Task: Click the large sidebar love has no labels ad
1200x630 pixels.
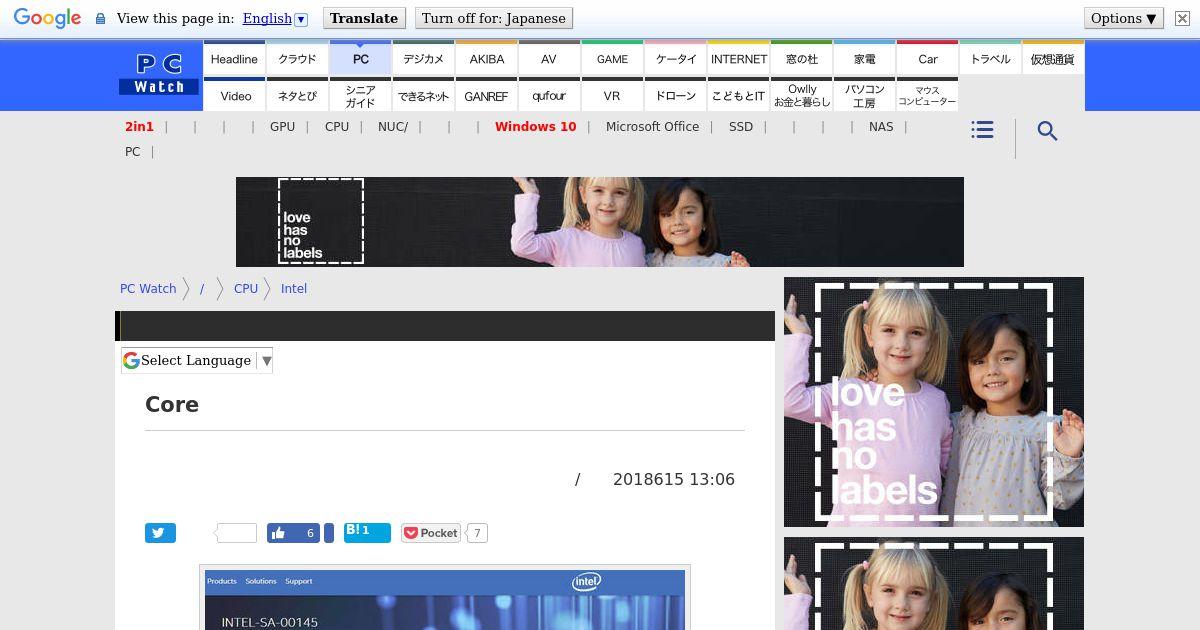Action: pyautogui.click(x=934, y=402)
